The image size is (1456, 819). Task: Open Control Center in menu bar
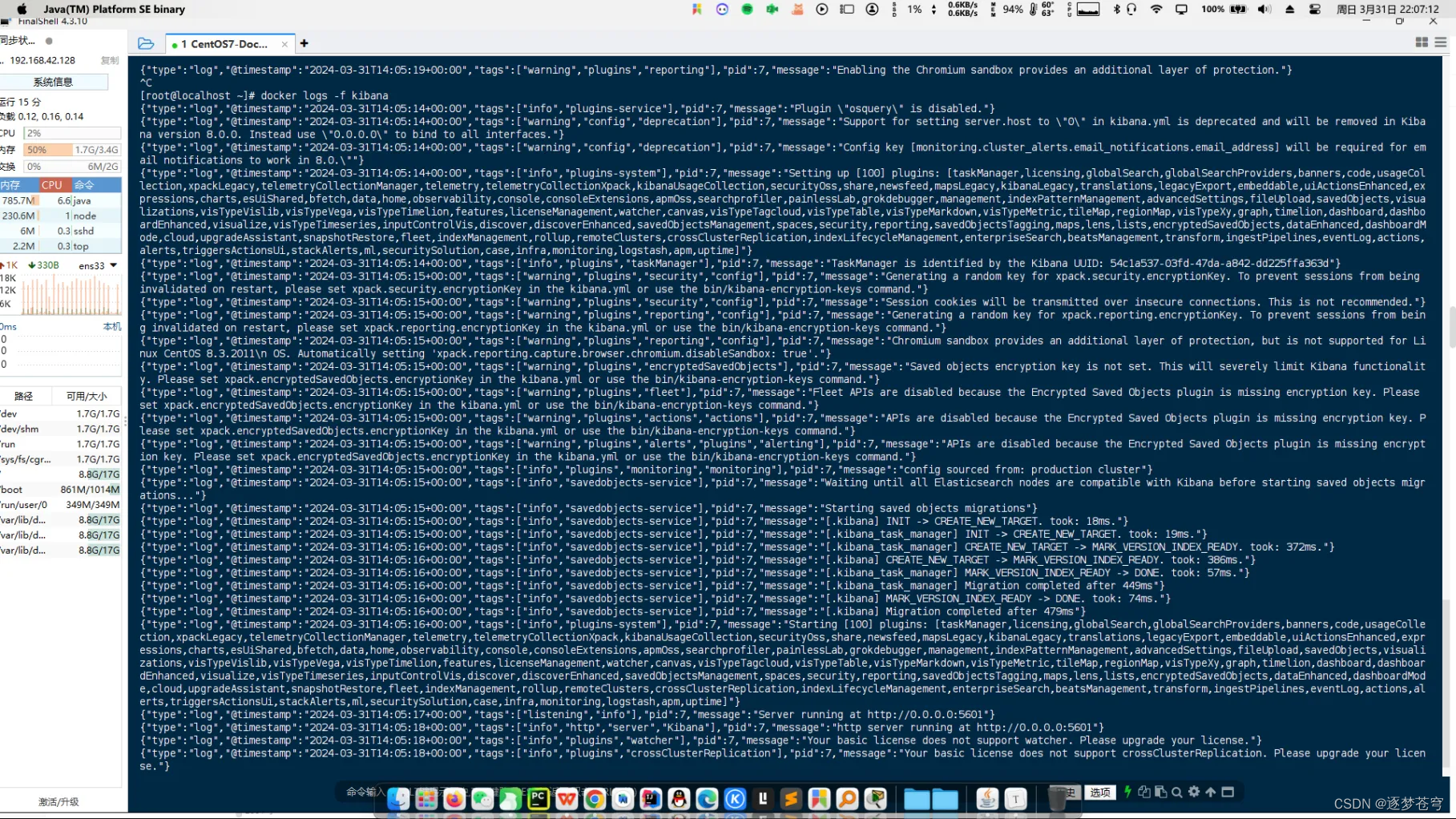click(x=1315, y=9)
